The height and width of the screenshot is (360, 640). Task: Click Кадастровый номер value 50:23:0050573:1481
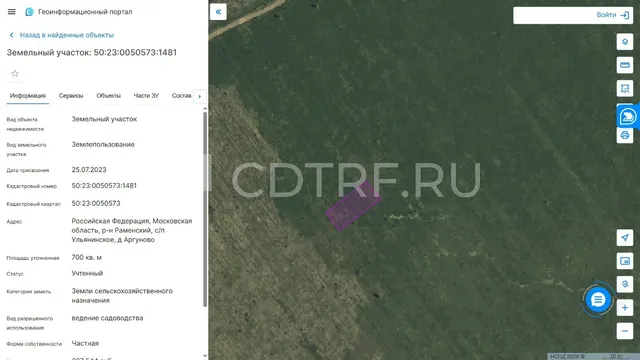tap(104, 186)
